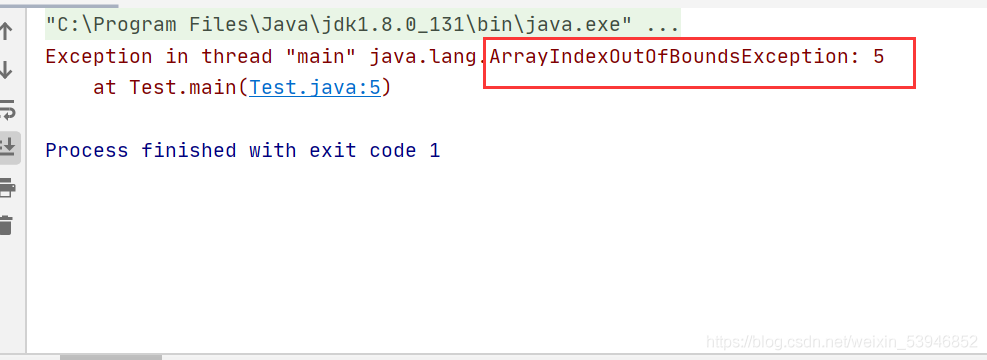
Task: Open the Test.java:5 stack trace link
Action: point(315,87)
